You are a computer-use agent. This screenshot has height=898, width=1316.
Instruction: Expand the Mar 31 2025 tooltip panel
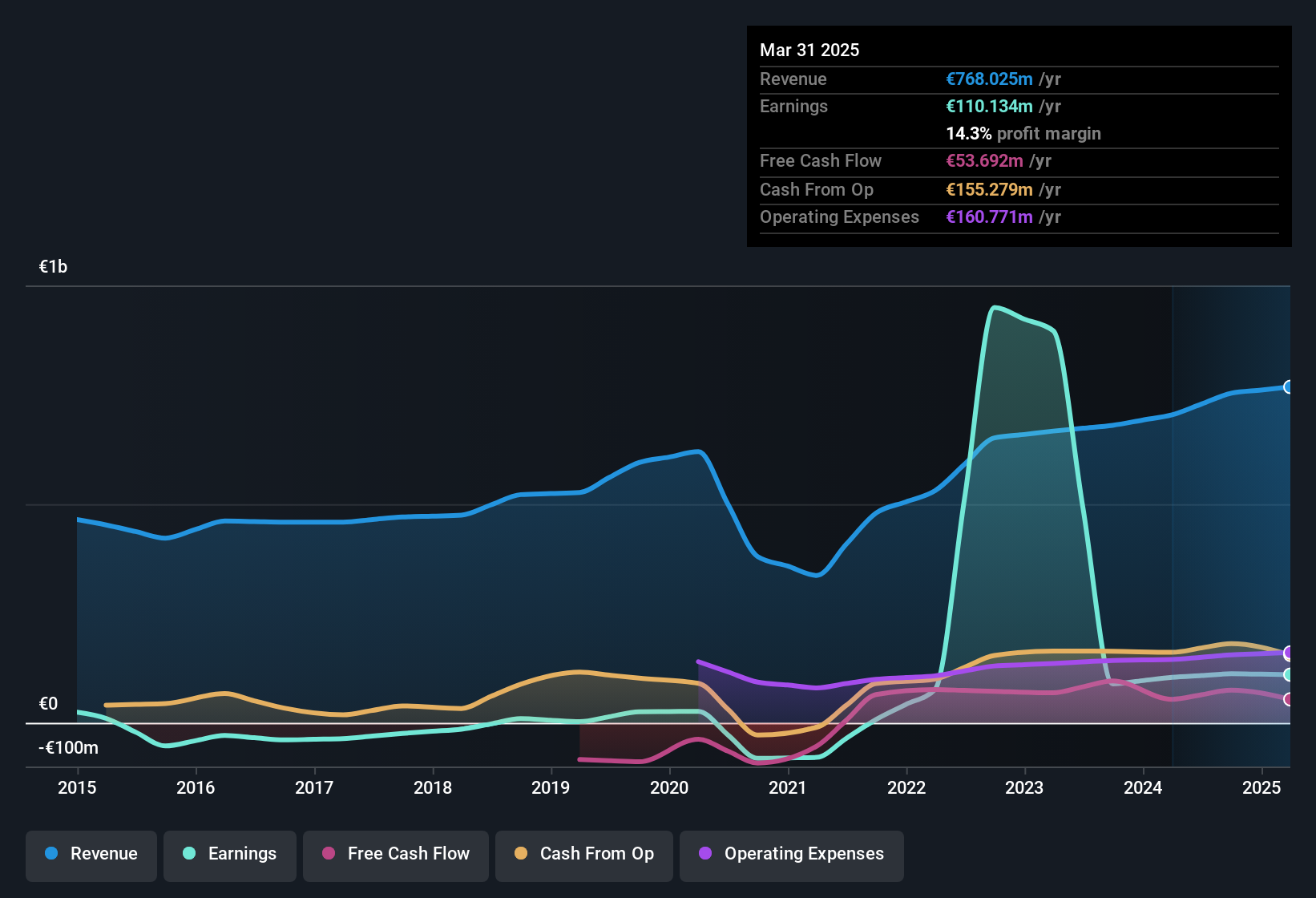[809, 50]
